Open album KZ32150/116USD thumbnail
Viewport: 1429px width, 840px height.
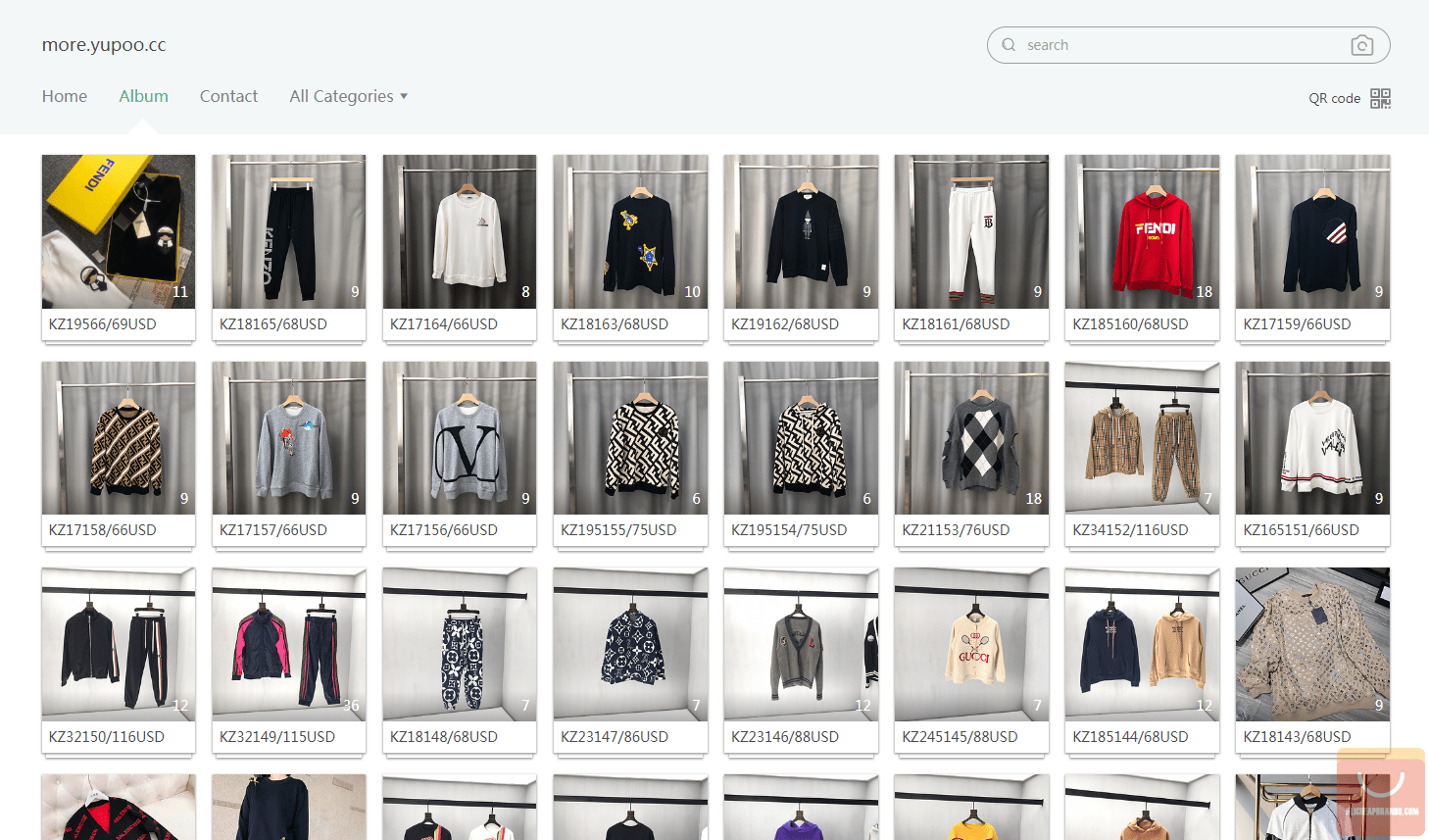[119, 645]
